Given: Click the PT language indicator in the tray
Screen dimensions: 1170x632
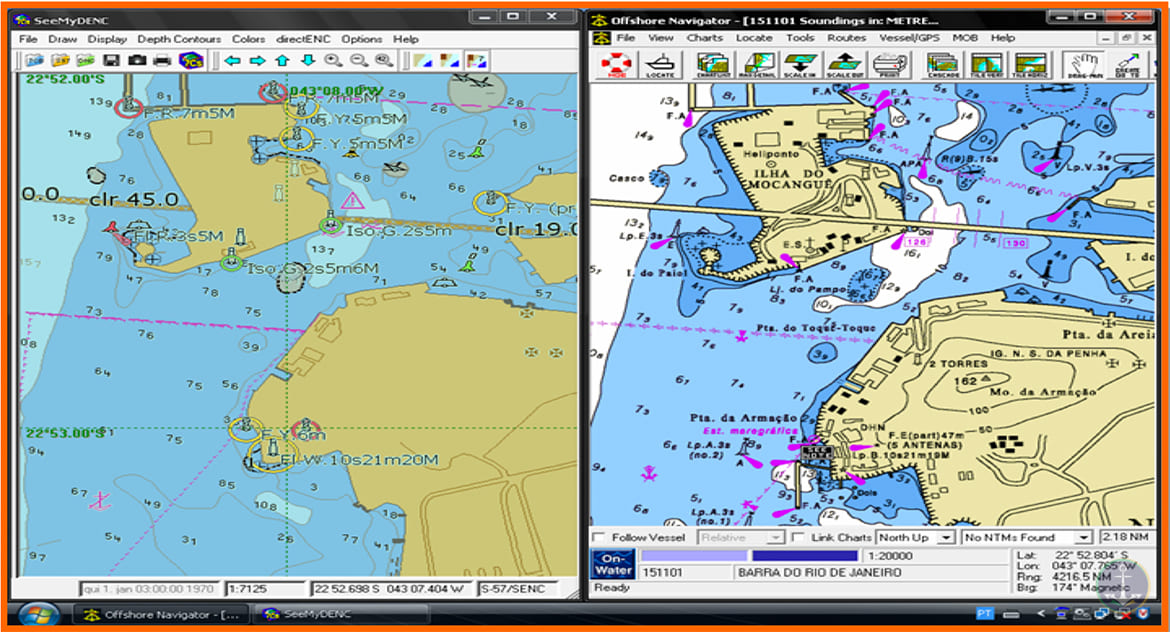Looking at the screenshot, I should pos(984,614).
